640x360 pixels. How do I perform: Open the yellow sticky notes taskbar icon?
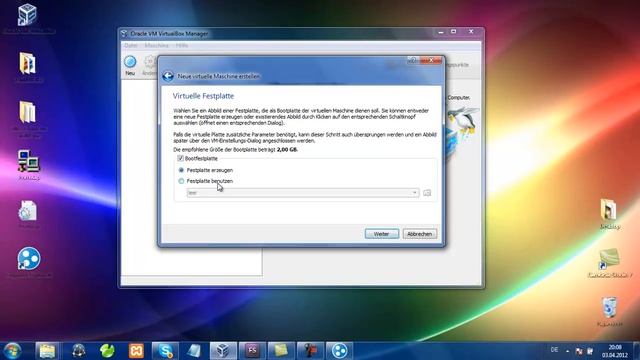[x=281, y=351]
